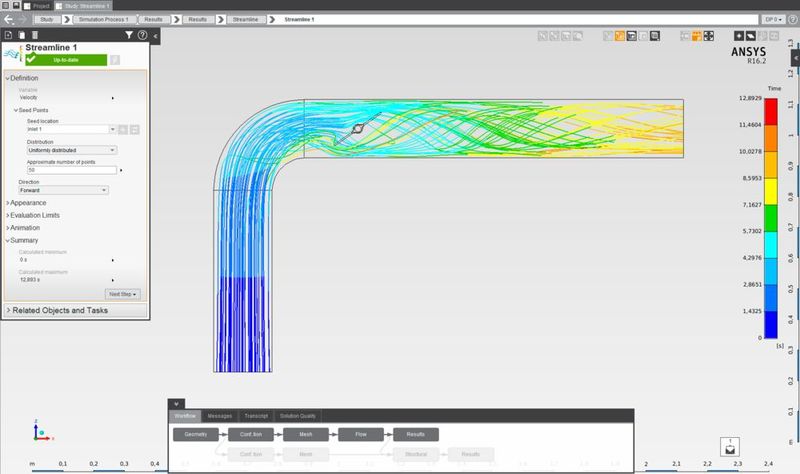Open the panel help question mark icon

coord(142,35)
